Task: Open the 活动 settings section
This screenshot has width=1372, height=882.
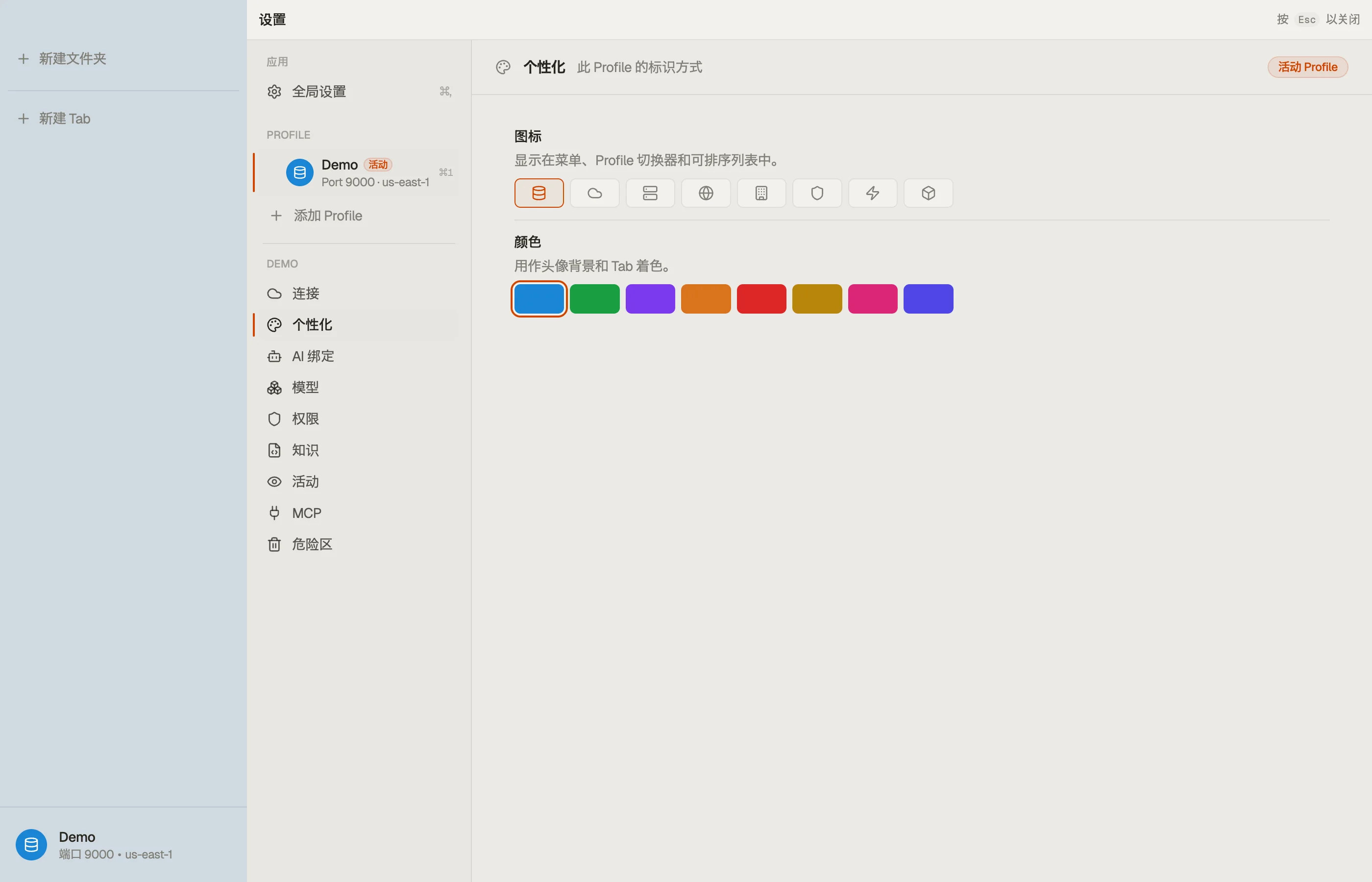Action: click(359, 482)
